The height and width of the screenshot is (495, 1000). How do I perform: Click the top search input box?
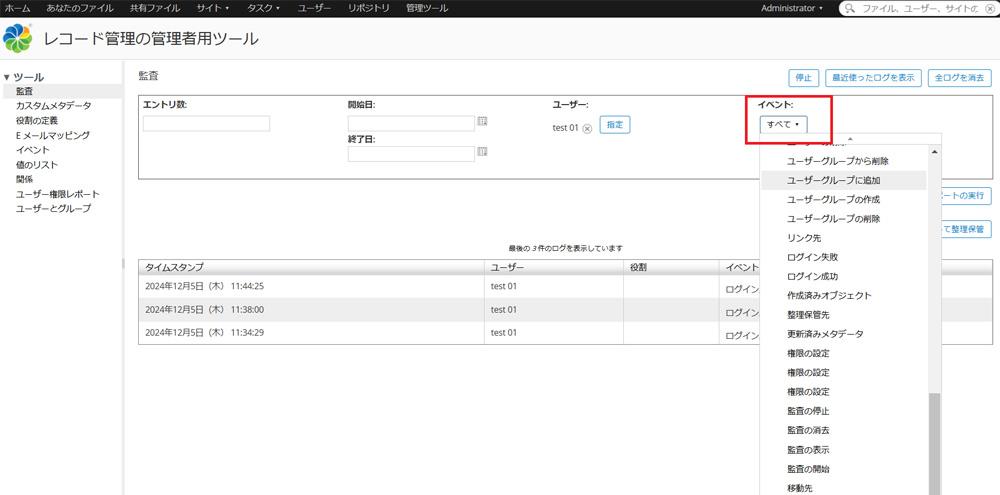pyautogui.click(x=918, y=9)
